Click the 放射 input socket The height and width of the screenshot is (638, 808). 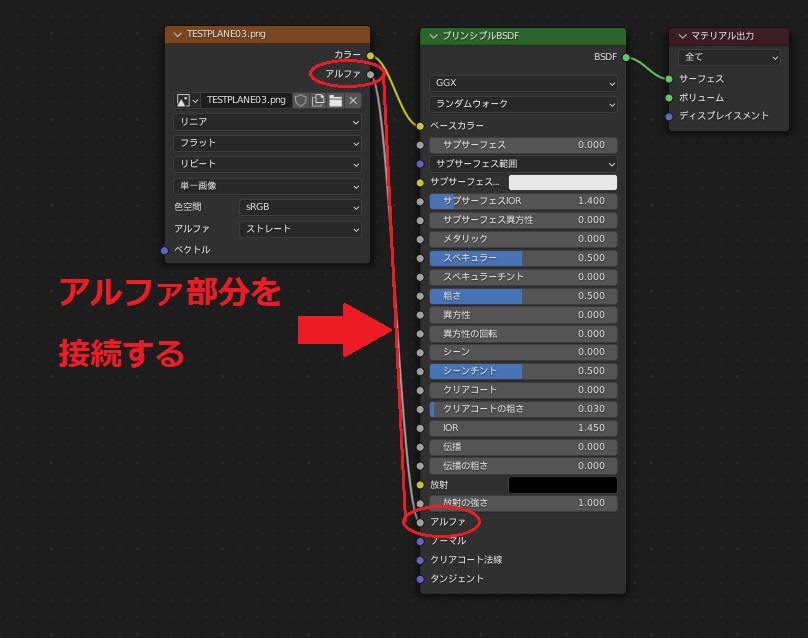(420, 485)
